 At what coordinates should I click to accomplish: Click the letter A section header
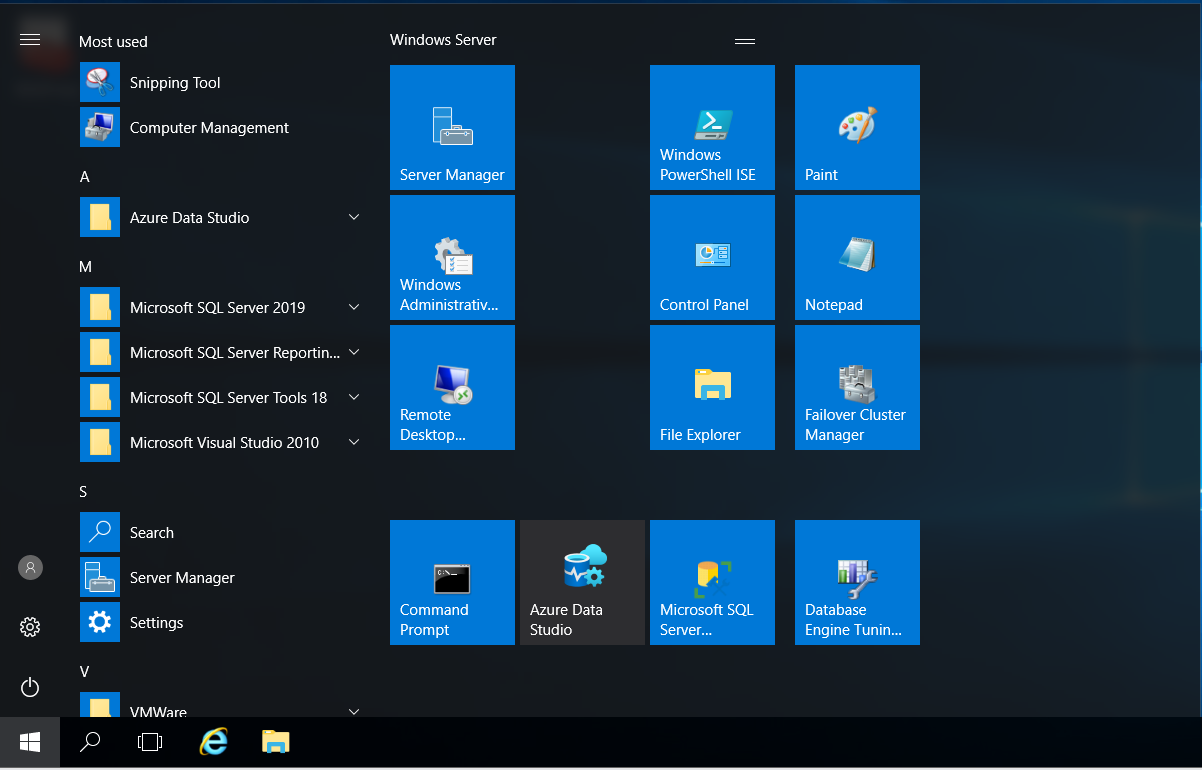click(85, 177)
